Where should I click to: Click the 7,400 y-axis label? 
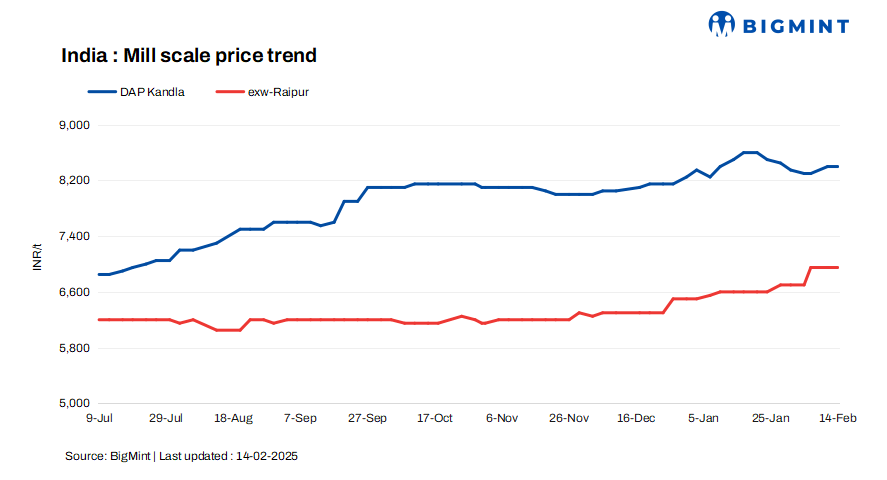pos(76,236)
